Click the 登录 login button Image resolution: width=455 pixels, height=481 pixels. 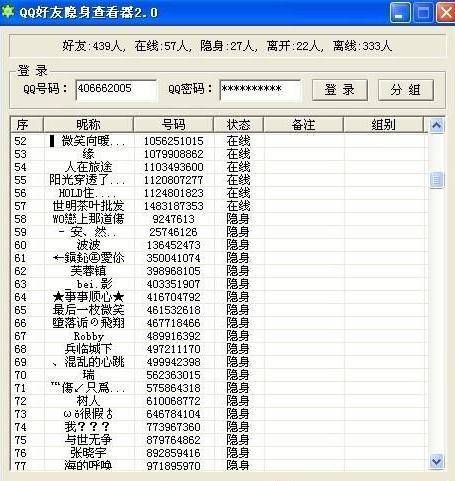340,90
